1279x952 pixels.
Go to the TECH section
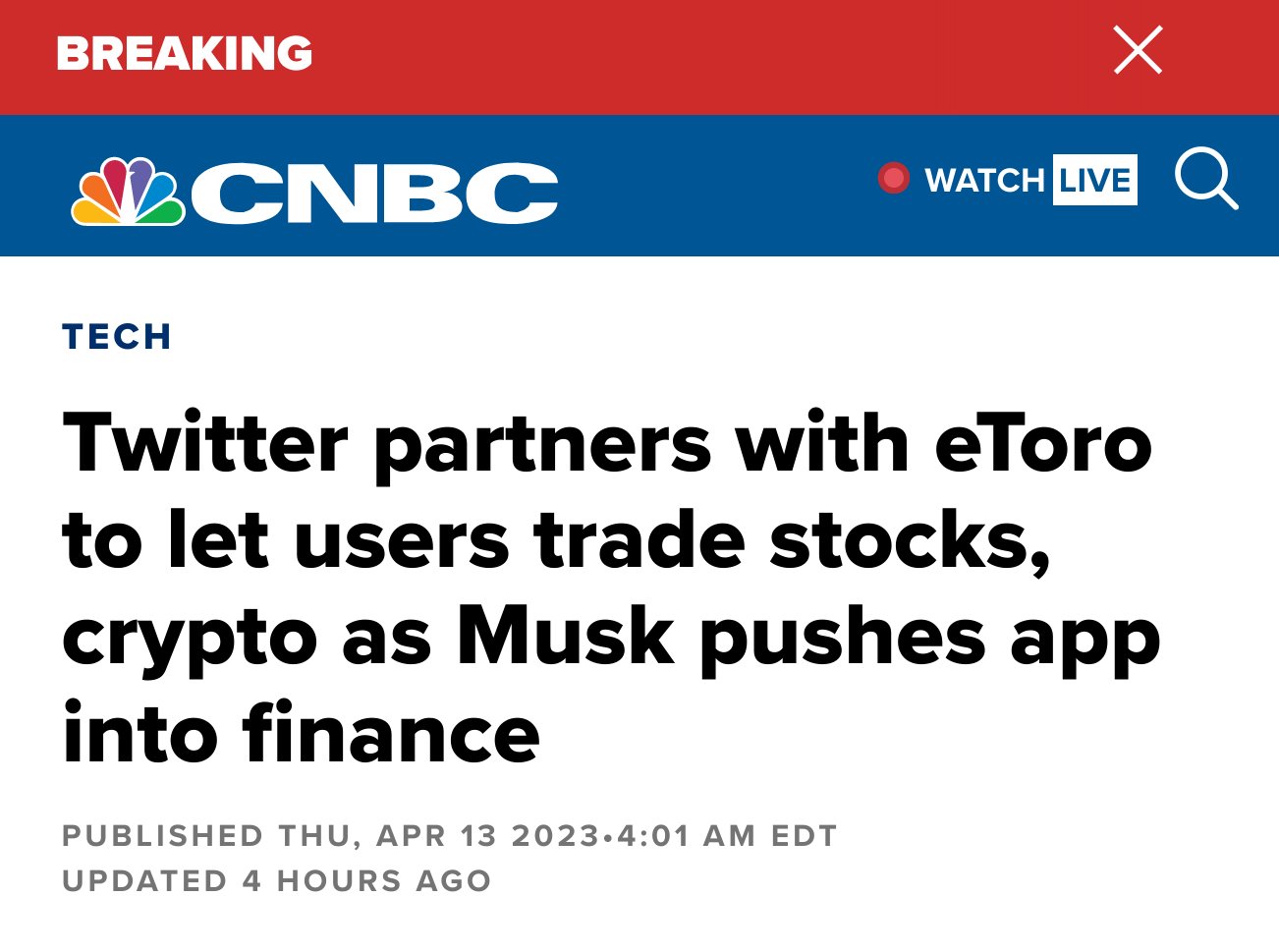click(x=117, y=337)
